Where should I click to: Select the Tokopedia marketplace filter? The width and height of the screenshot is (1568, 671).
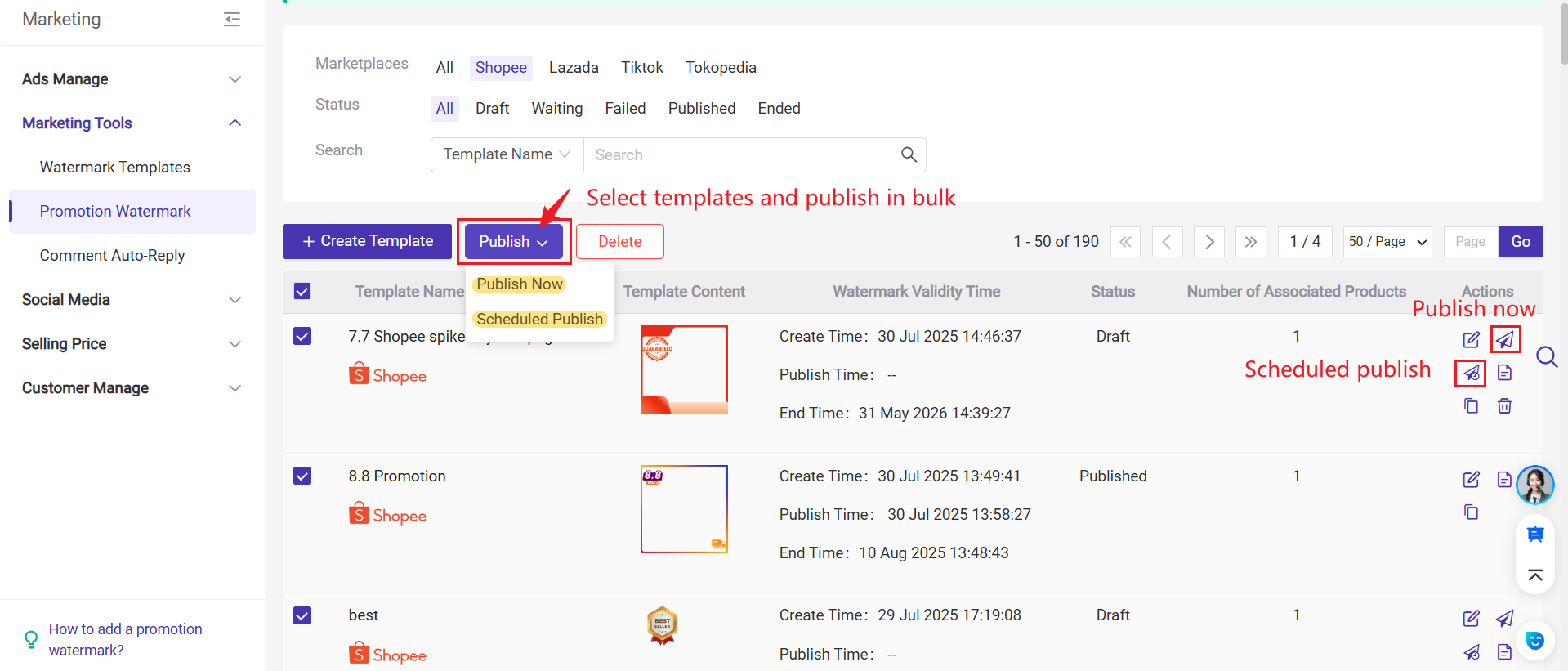721,68
